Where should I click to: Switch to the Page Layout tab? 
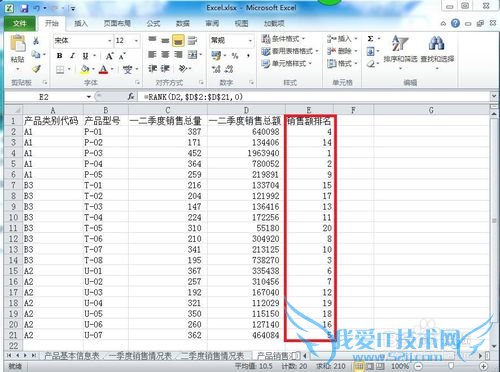tap(117, 23)
